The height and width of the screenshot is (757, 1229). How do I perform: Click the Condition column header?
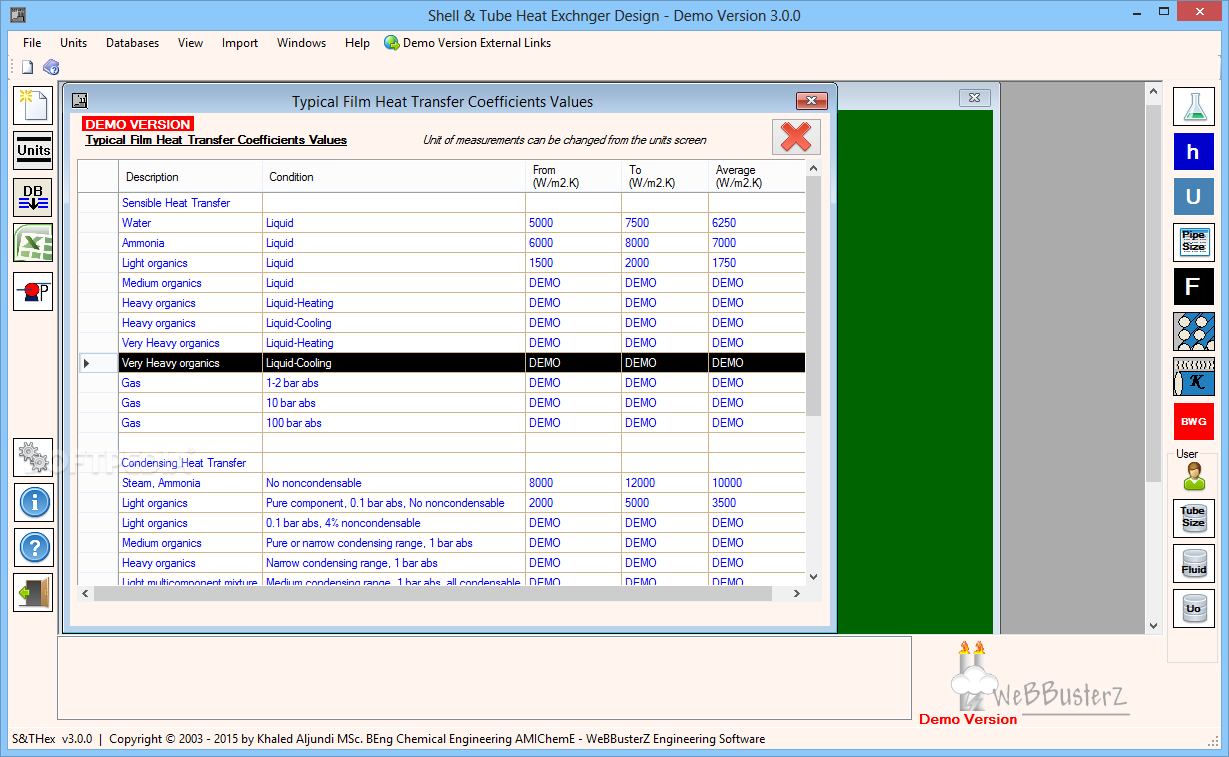click(x=394, y=177)
